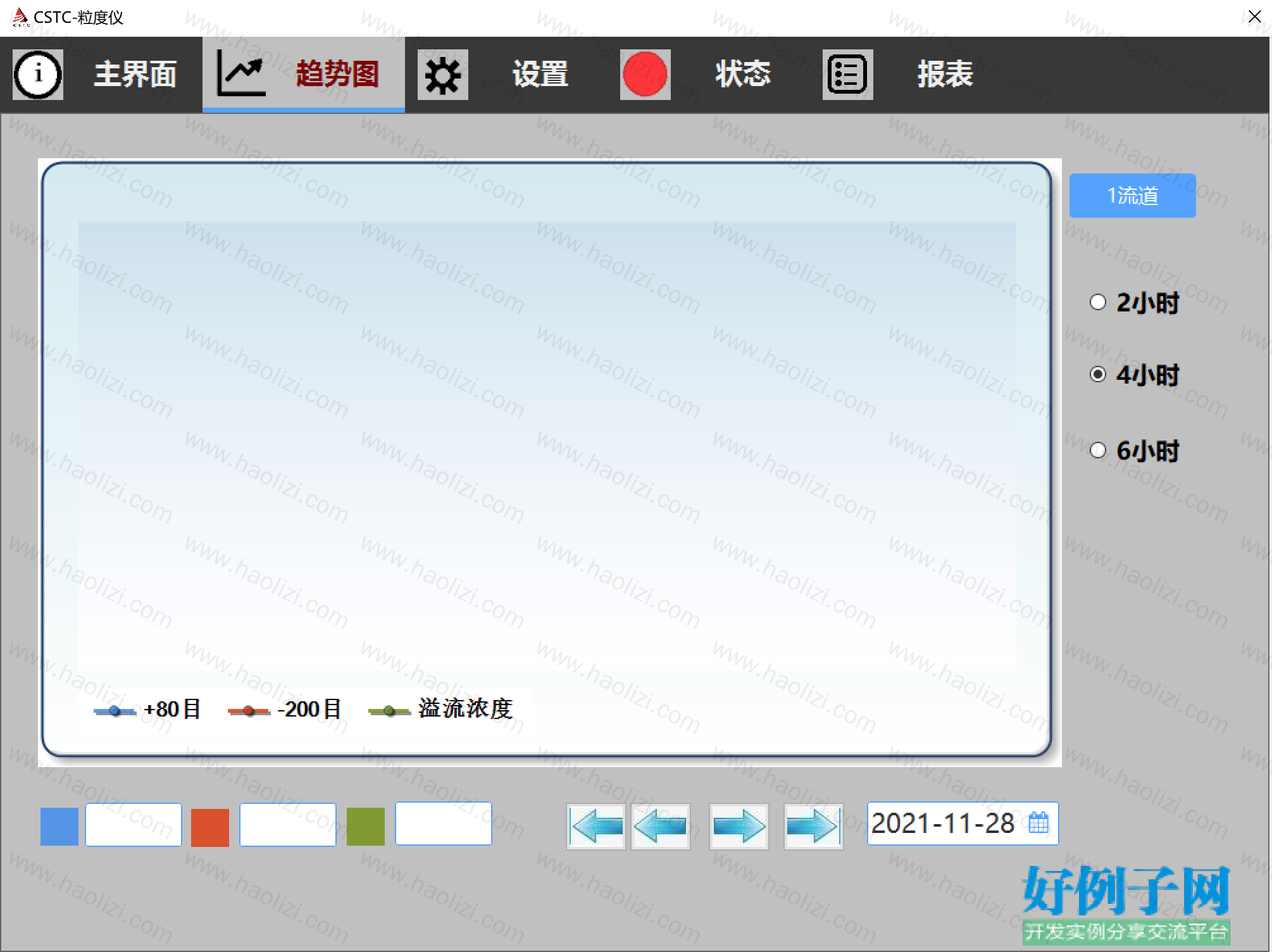Click the blue +80目 color swatch
This screenshot has height=952, width=1272.
click(59, 827)
